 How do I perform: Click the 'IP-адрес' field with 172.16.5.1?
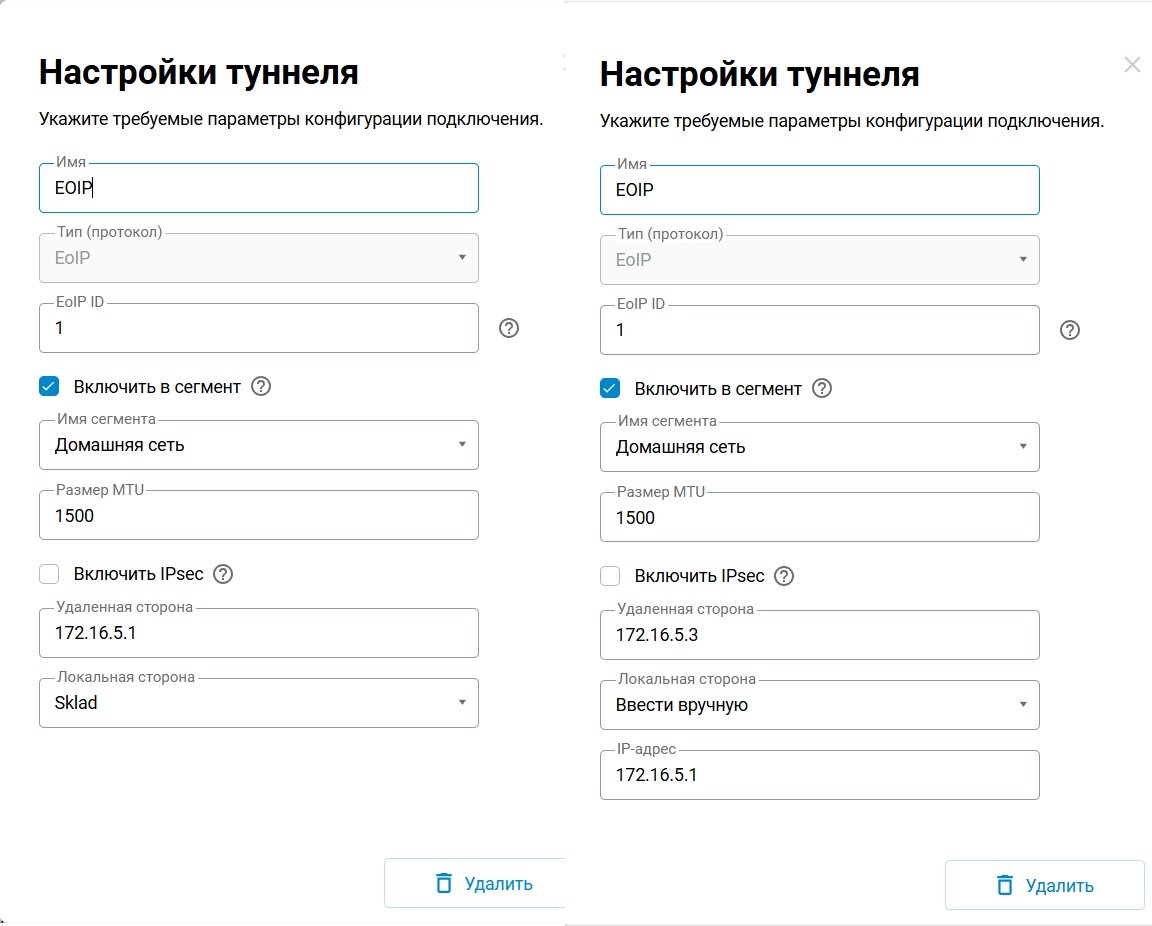coord(819,775)
